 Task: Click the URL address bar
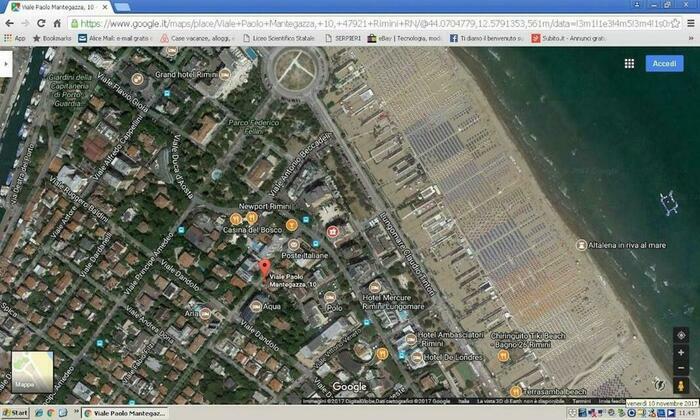point(375,23)
